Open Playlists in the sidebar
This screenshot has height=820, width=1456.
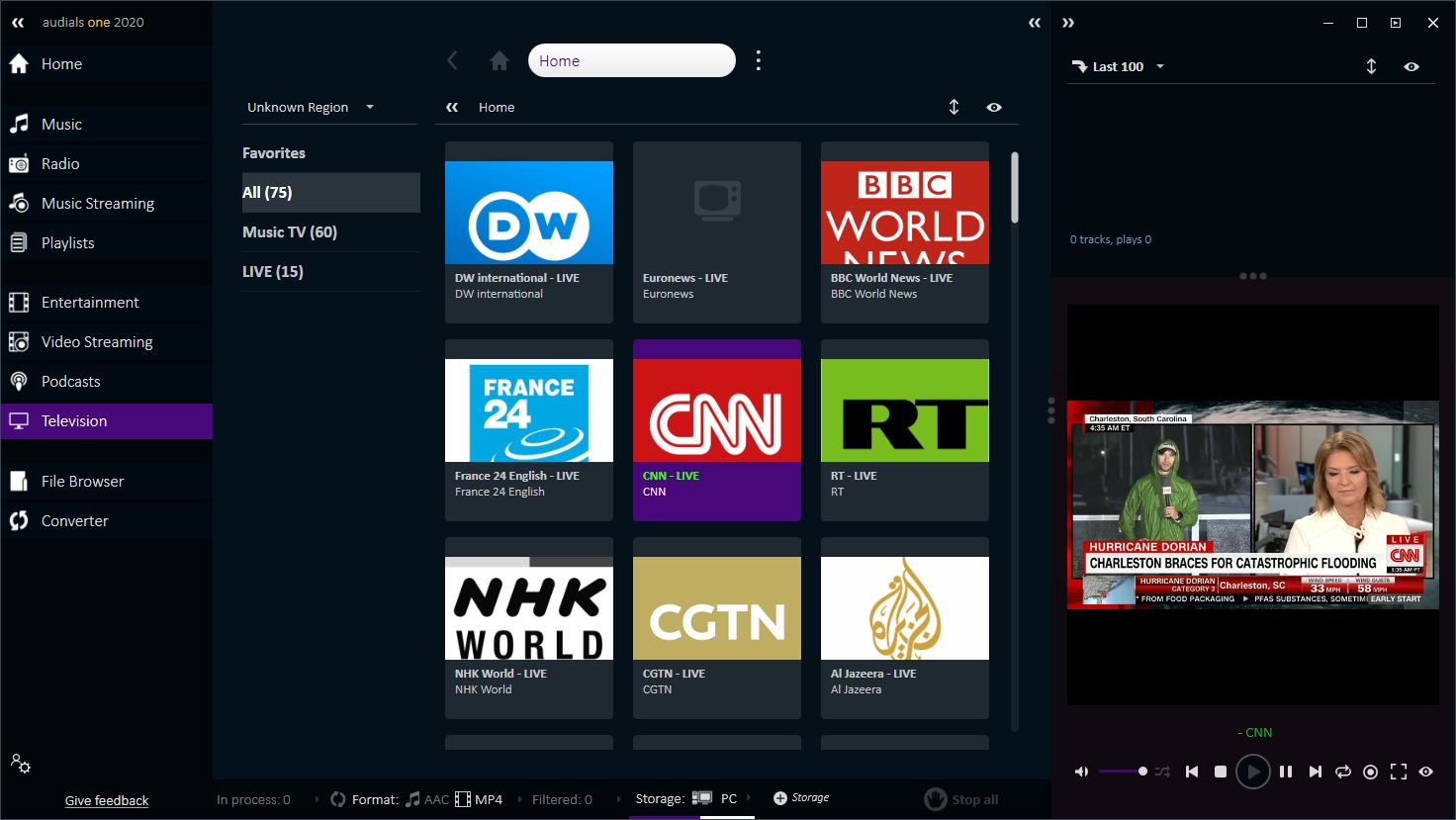106,242
